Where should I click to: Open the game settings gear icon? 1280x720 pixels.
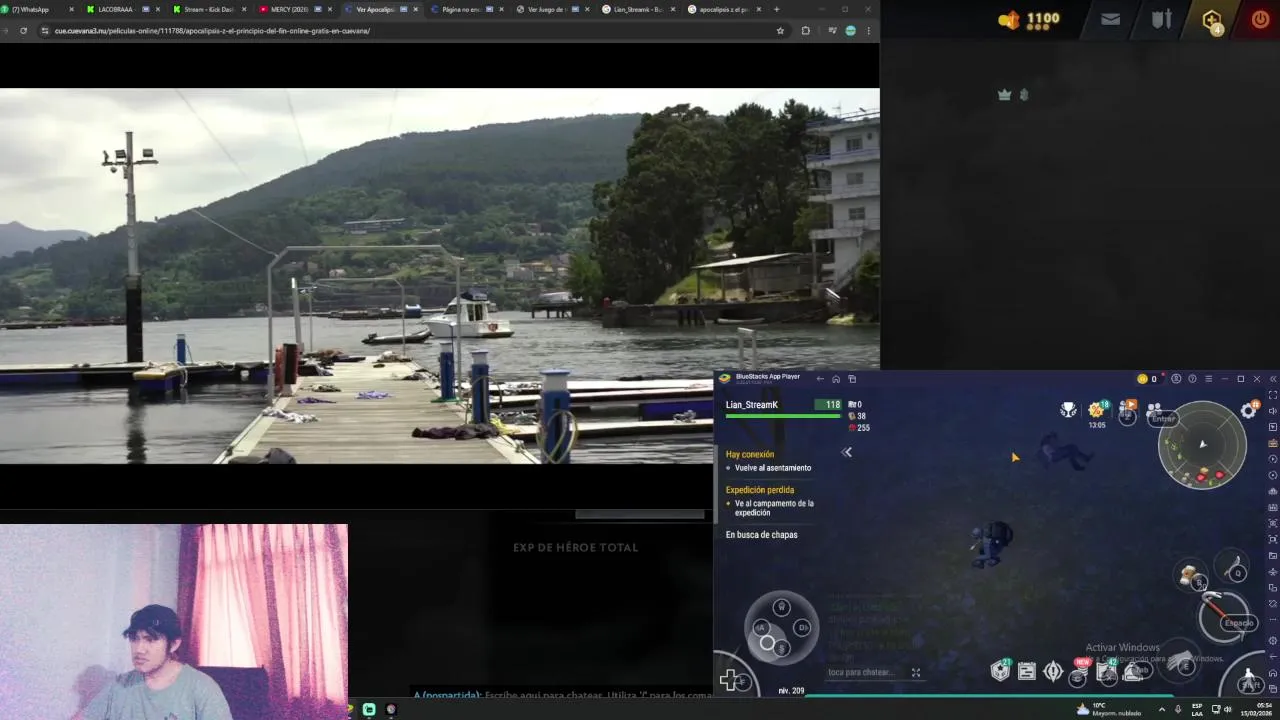(x=1249, y=410)
